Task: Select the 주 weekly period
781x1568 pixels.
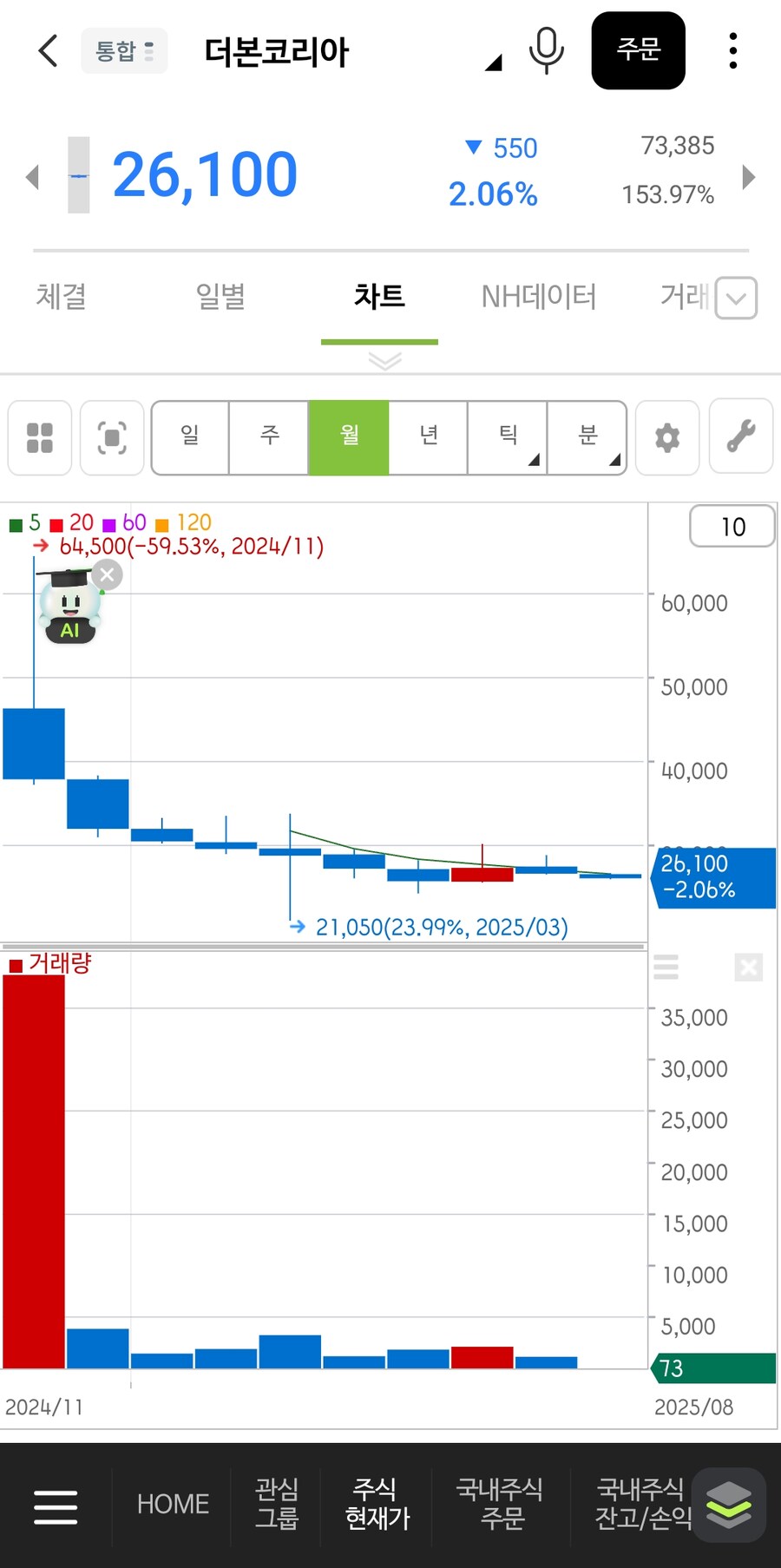Action: pos(269,437)
